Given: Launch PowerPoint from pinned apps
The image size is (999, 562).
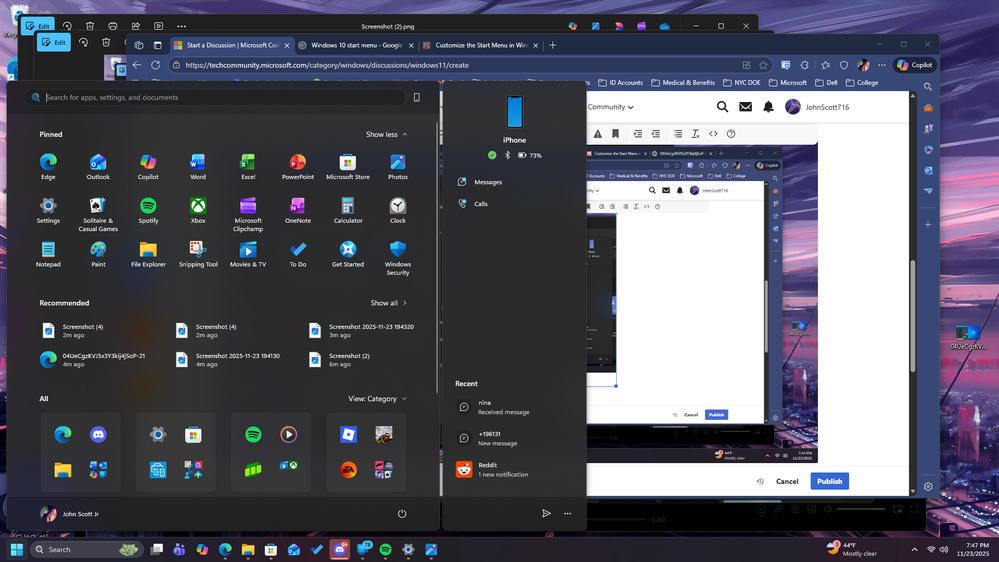Looking at the screenshot, I should [x=298, y=167].
